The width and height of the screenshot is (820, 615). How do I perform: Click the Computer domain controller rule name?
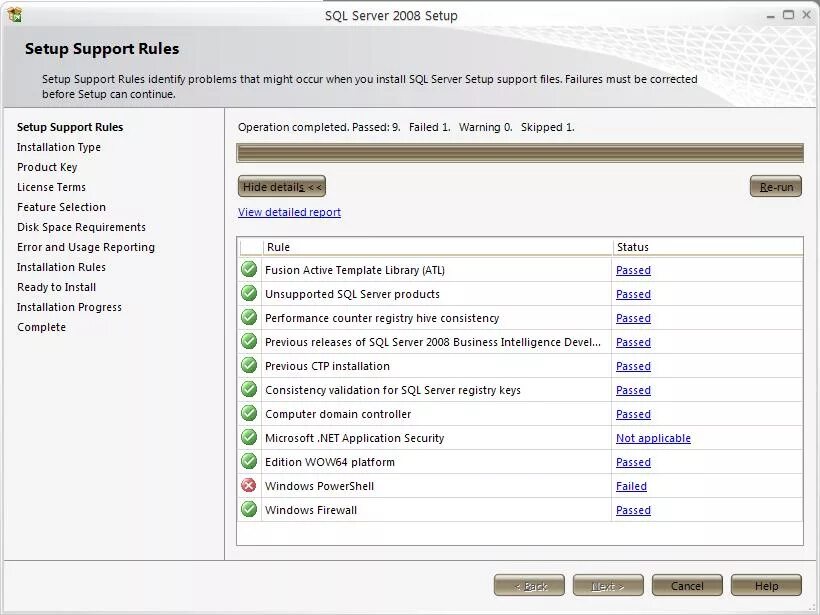(x=338, y=414)
